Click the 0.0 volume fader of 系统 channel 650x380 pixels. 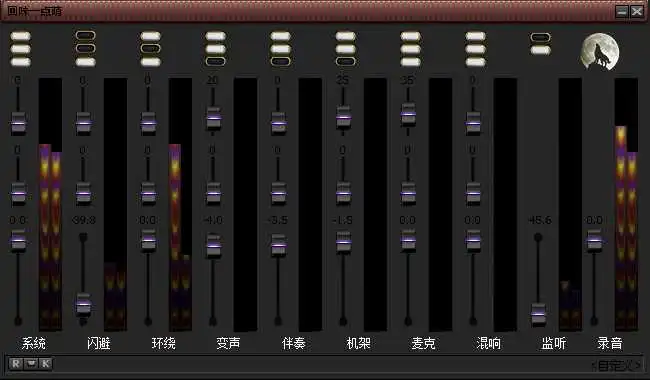click(x=18, y=241)
